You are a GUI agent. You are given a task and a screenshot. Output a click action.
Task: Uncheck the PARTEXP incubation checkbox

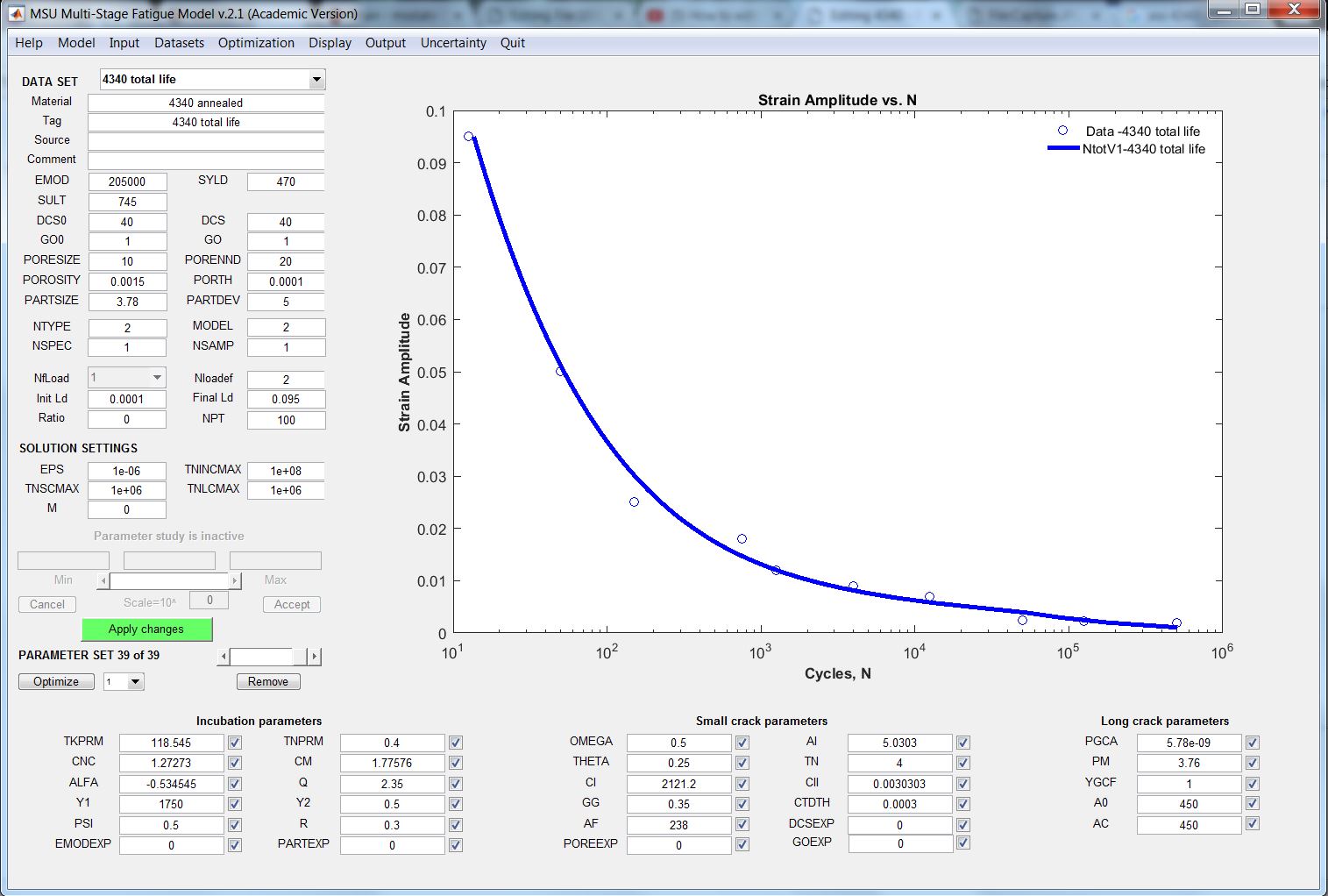click(456, 845)
